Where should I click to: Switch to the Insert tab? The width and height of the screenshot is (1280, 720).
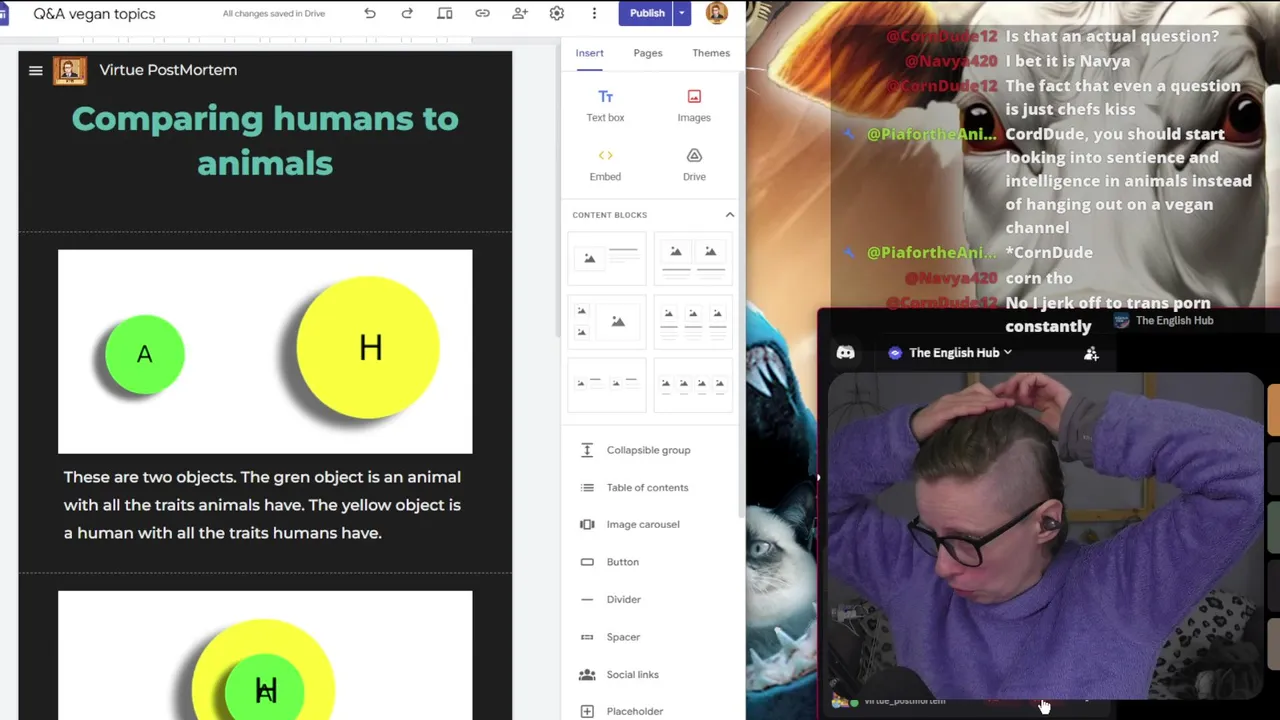[x=589, y=53]
